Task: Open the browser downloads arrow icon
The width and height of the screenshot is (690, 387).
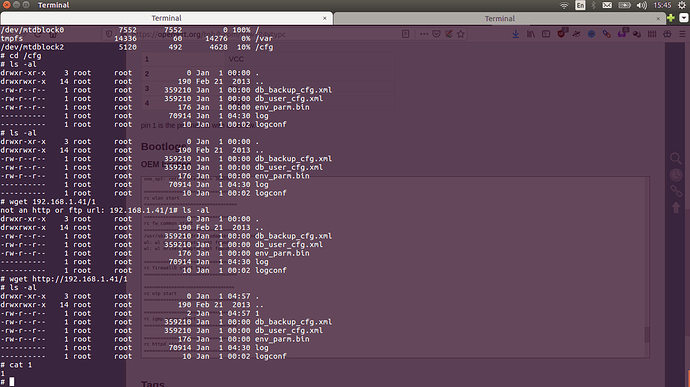Action: [515, 34]
